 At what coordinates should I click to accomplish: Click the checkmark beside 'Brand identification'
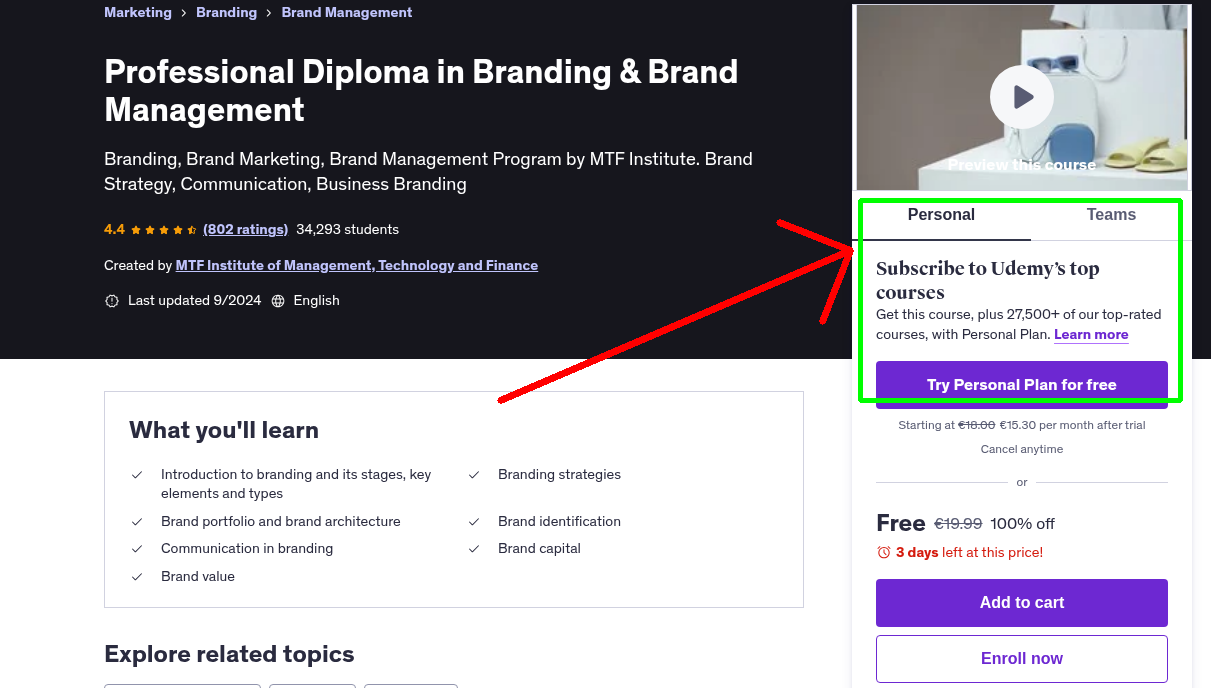pyautogui.click(x=474, y=522)
